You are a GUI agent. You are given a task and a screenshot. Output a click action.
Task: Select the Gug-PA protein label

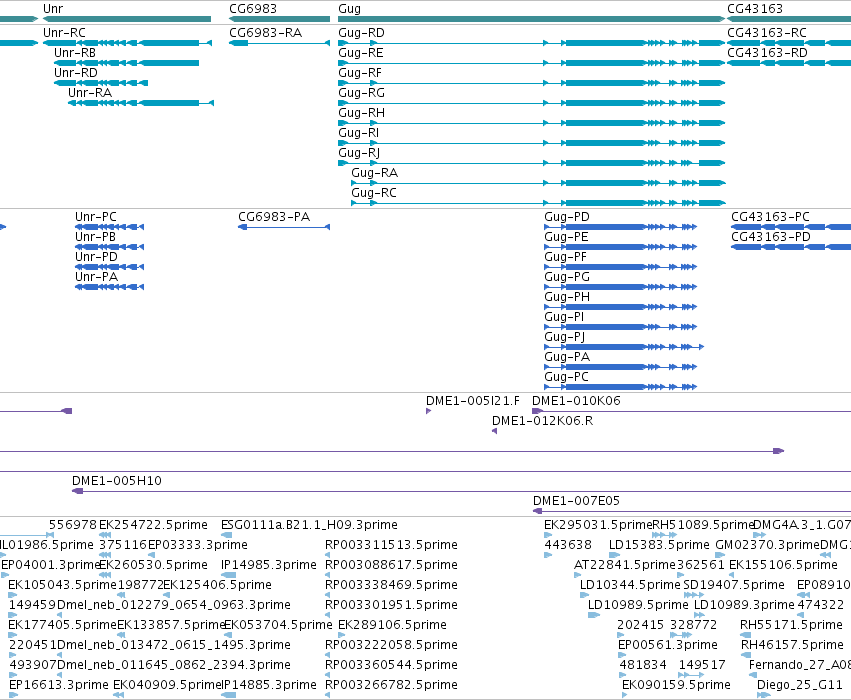click(x=567, y=357)
